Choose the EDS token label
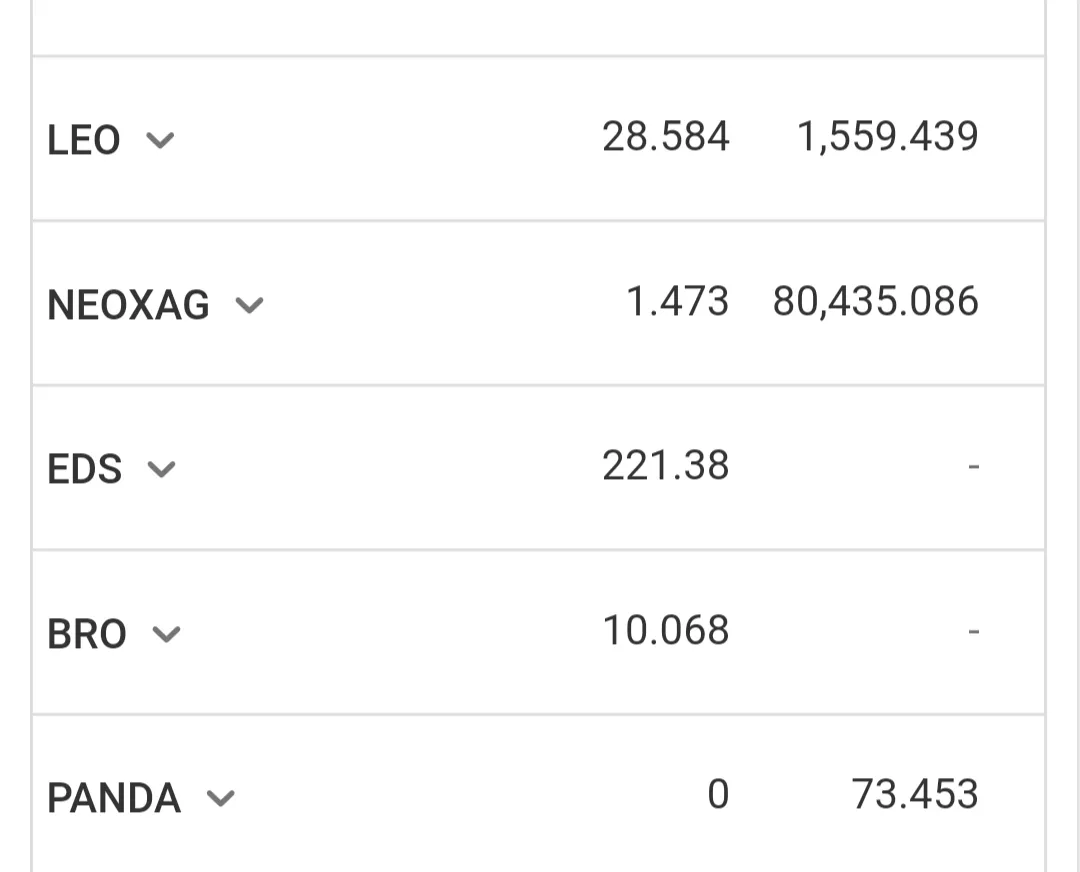 (x=85, y=469)
